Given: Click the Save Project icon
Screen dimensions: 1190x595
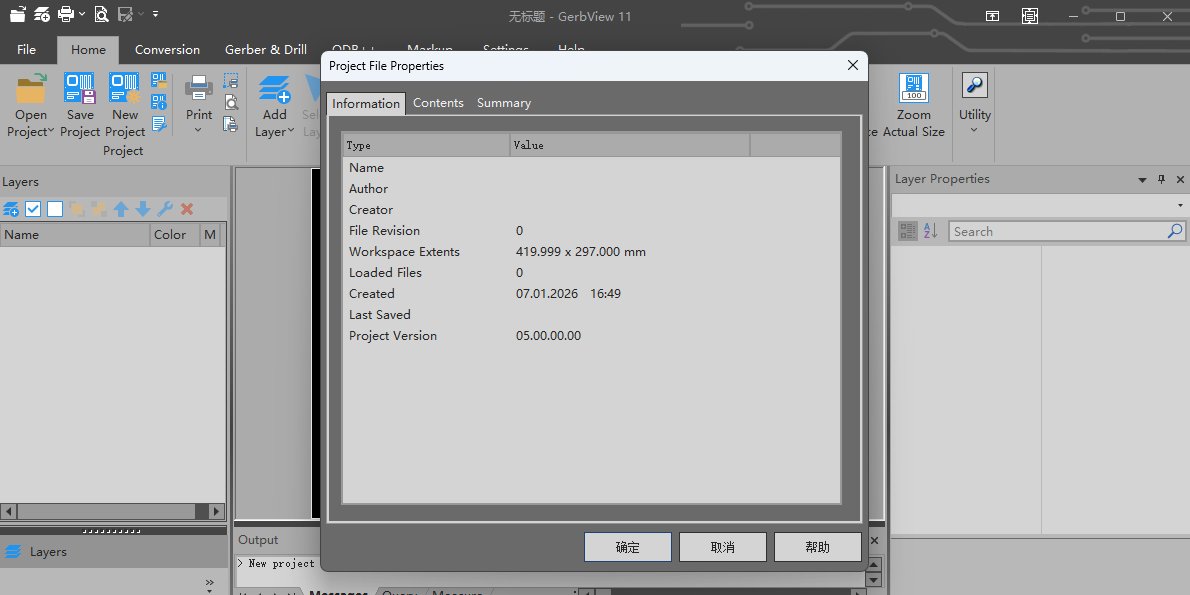Looking at the screenshot, I should pos(80,90).
